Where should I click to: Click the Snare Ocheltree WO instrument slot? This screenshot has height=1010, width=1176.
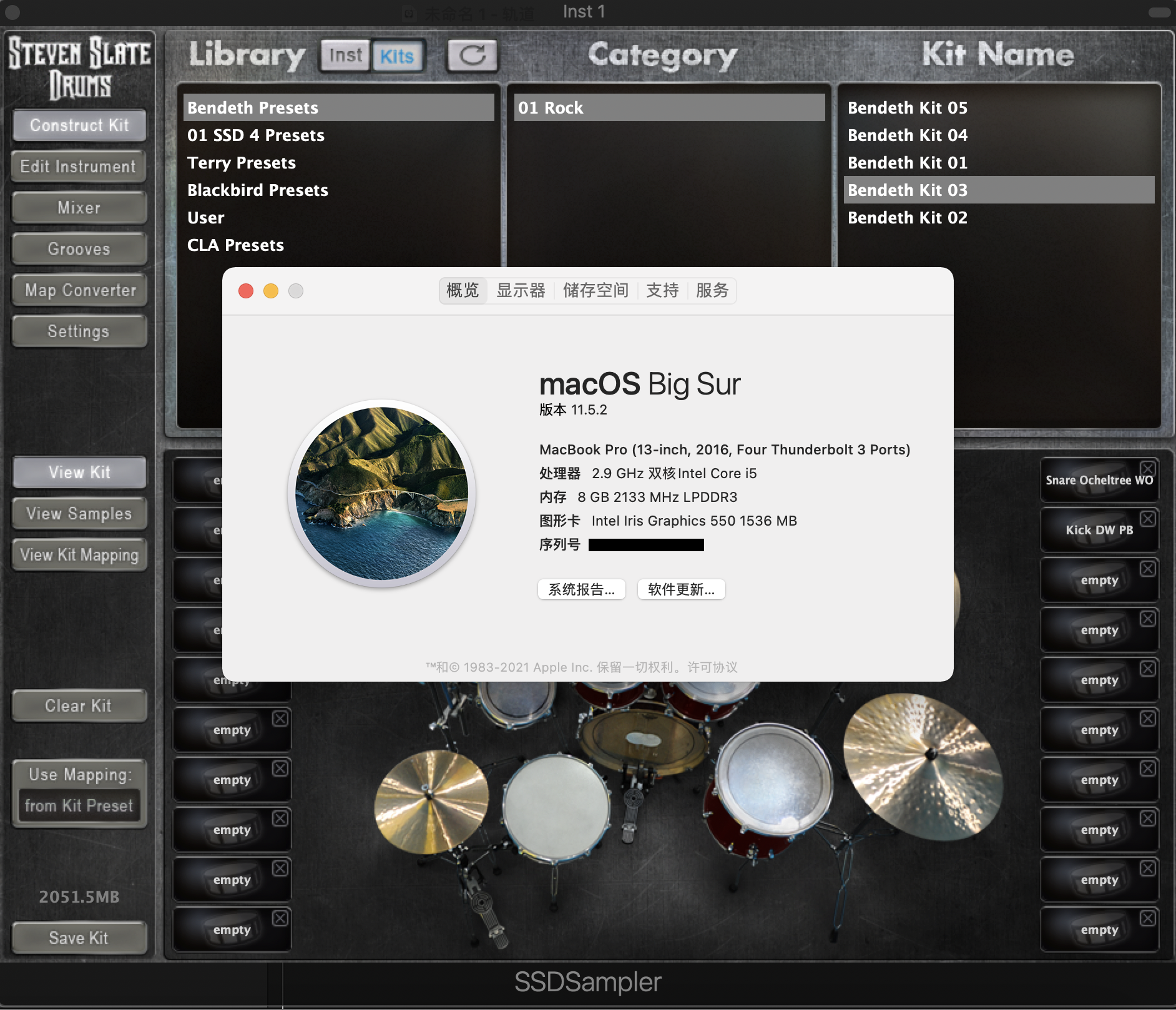pos(1099,480)
